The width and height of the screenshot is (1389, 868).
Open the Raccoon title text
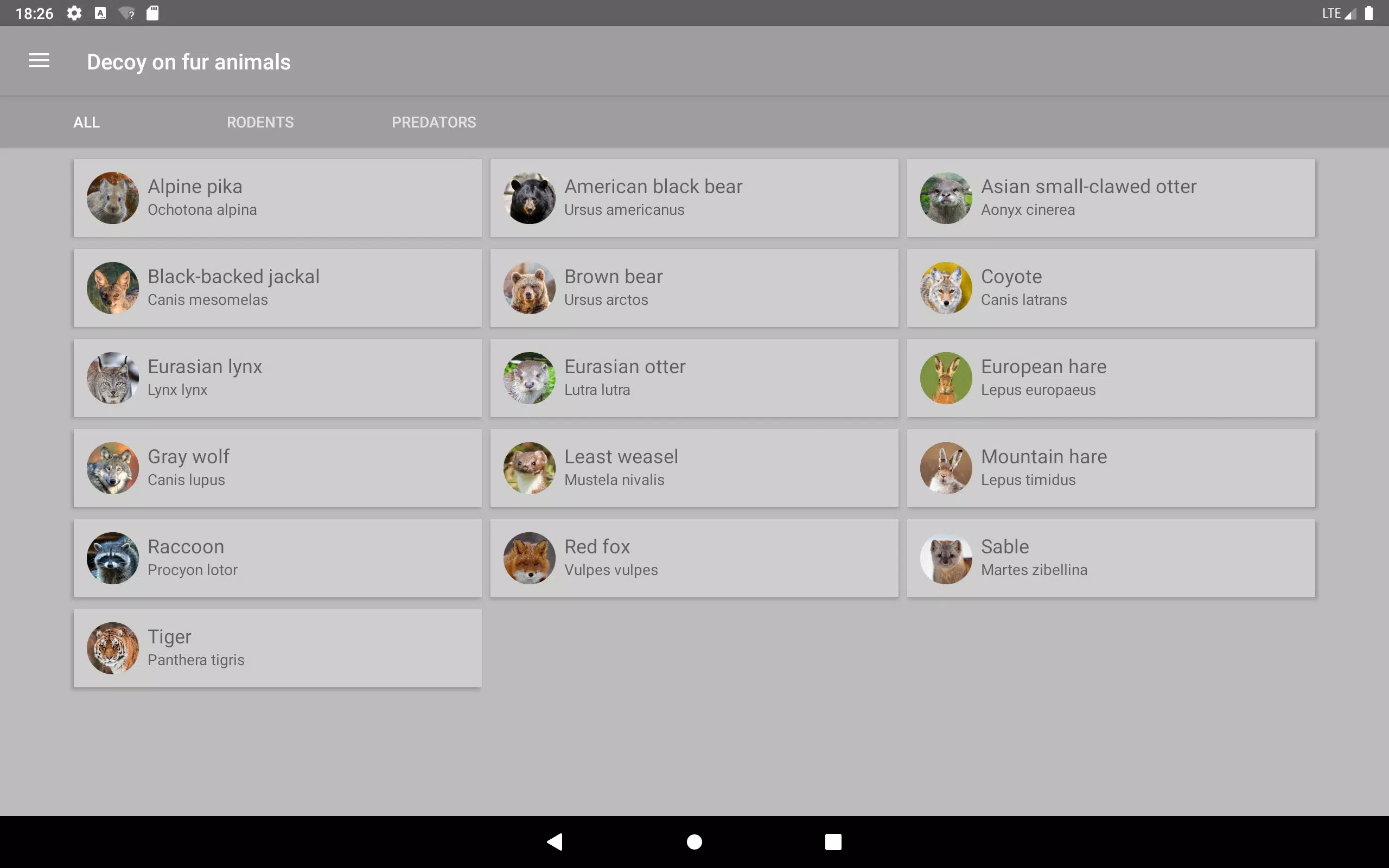click(186, 547)
